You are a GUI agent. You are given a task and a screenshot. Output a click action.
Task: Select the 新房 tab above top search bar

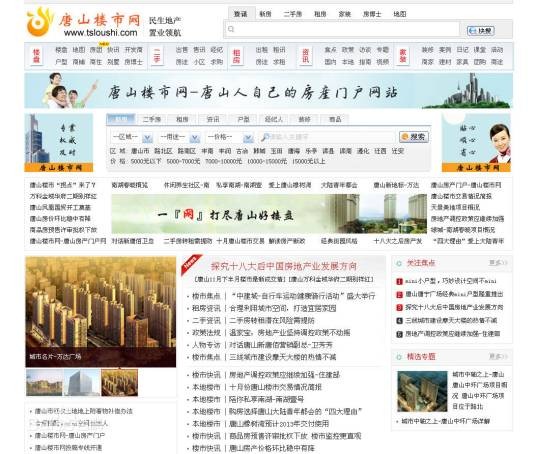pyautogui.click(x=265, y=14)
